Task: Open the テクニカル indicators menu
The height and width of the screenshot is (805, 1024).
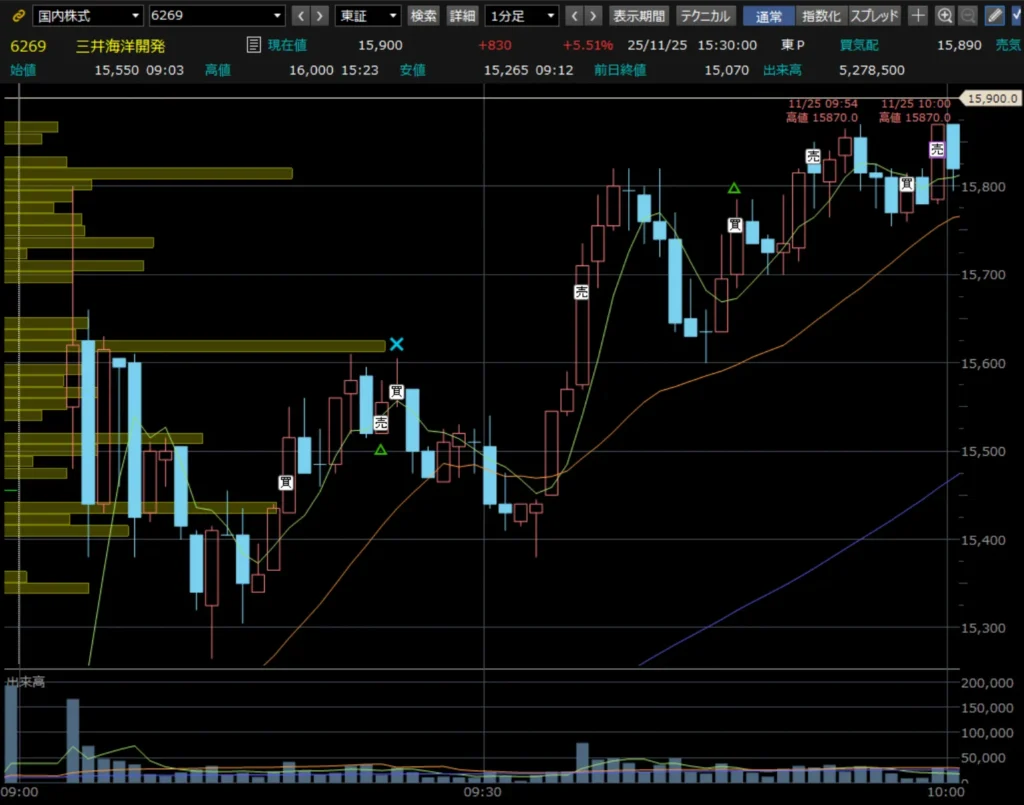Action: coord(706,16)
